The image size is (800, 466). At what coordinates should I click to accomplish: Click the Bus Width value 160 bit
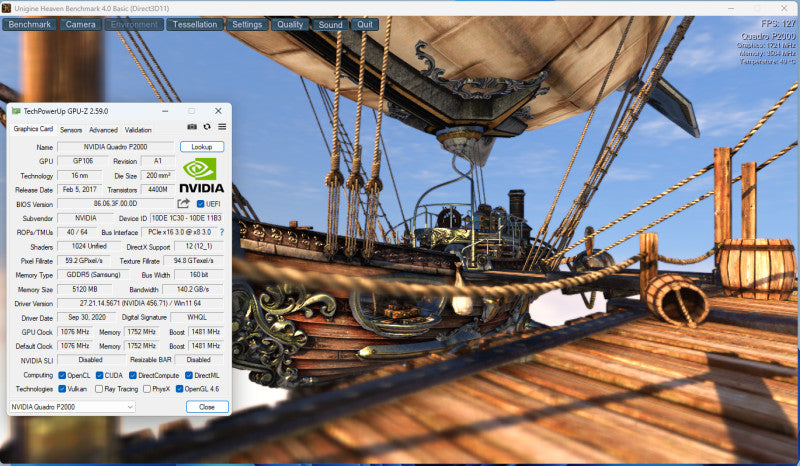[x=199, y=275]
